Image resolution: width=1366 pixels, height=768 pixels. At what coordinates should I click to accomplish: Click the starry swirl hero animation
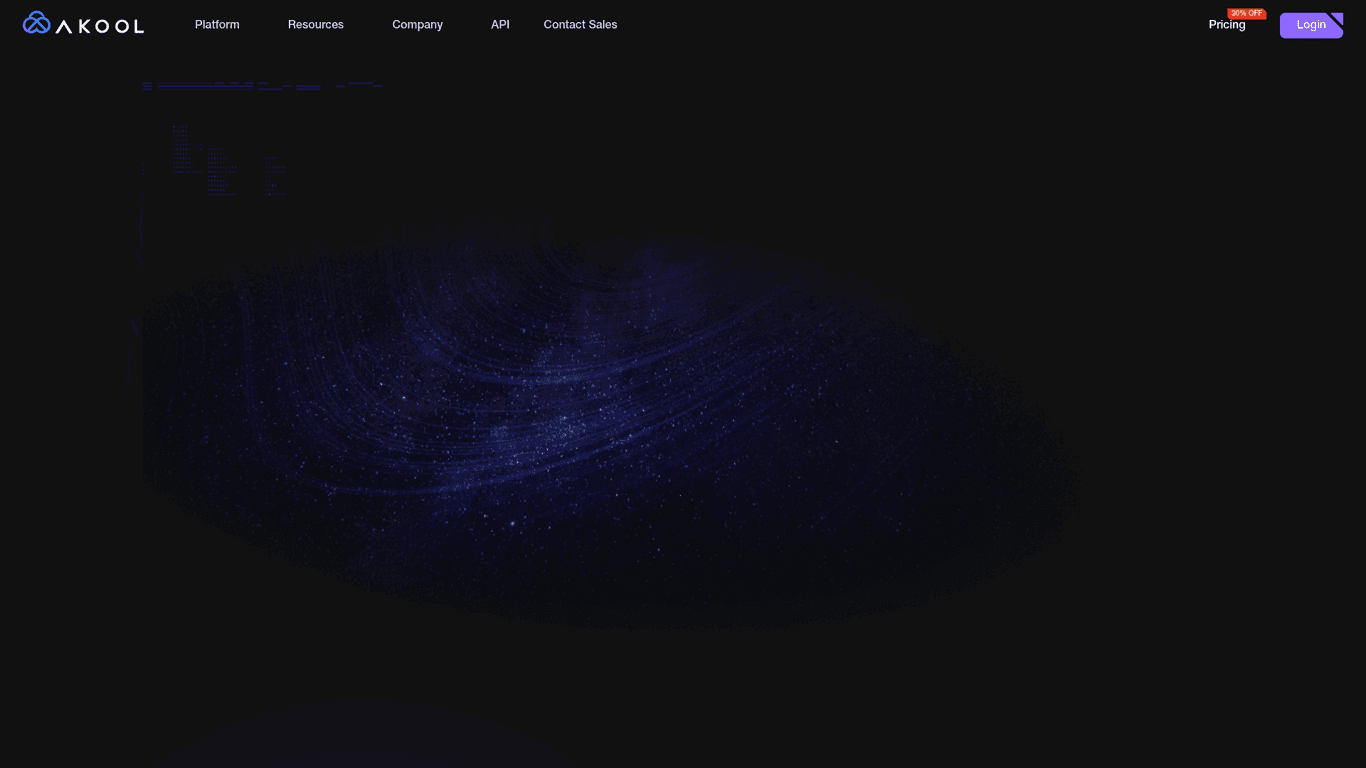tap(600, 420)
